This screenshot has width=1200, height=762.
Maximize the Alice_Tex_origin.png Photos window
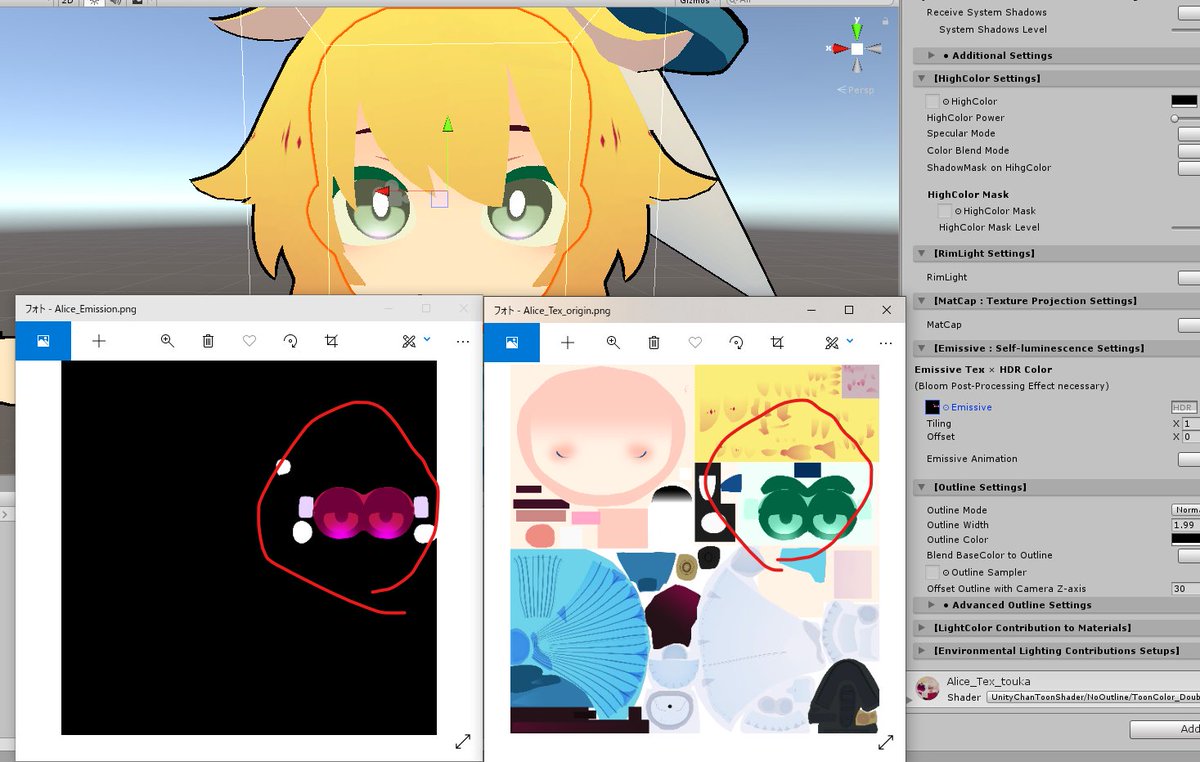click(849, 310)
